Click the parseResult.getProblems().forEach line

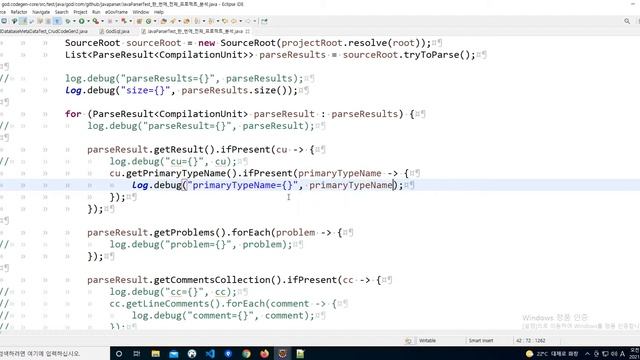(x=215, y=233)
